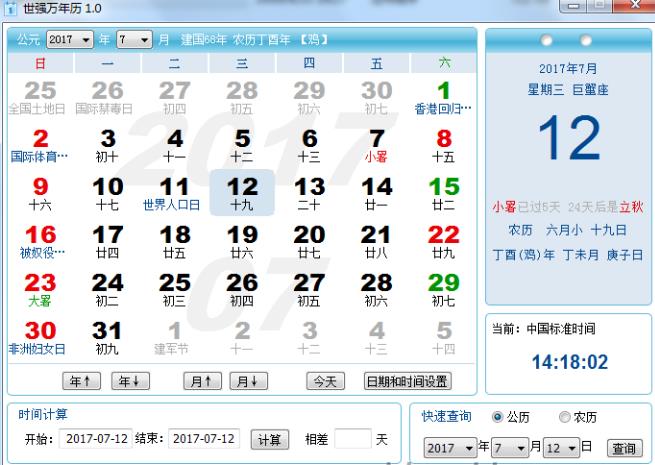Click the 年↑ previous year button
This screenshot has height=465, width=655.
click(80, 381)
